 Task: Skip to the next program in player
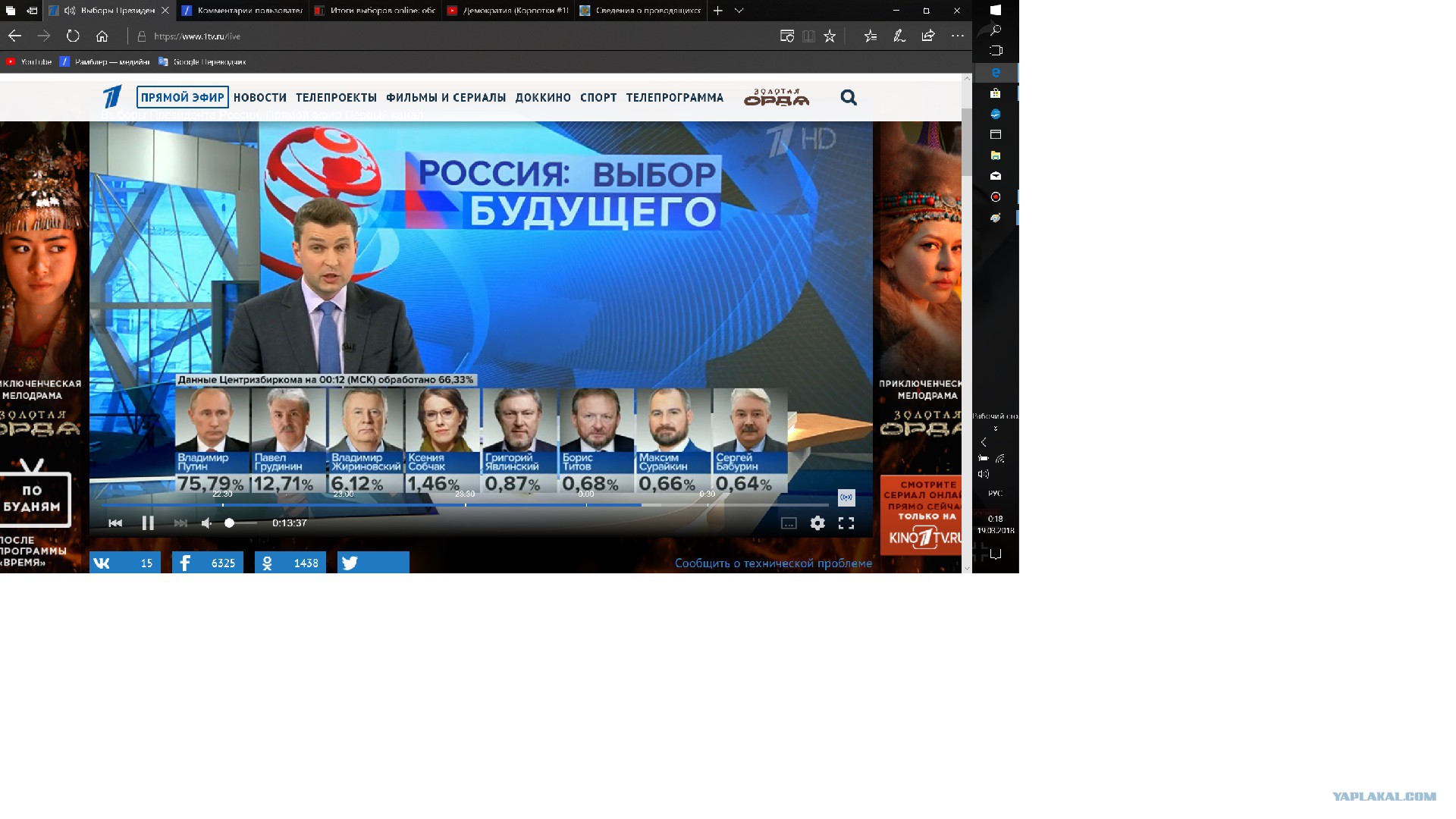coord(180,523)
